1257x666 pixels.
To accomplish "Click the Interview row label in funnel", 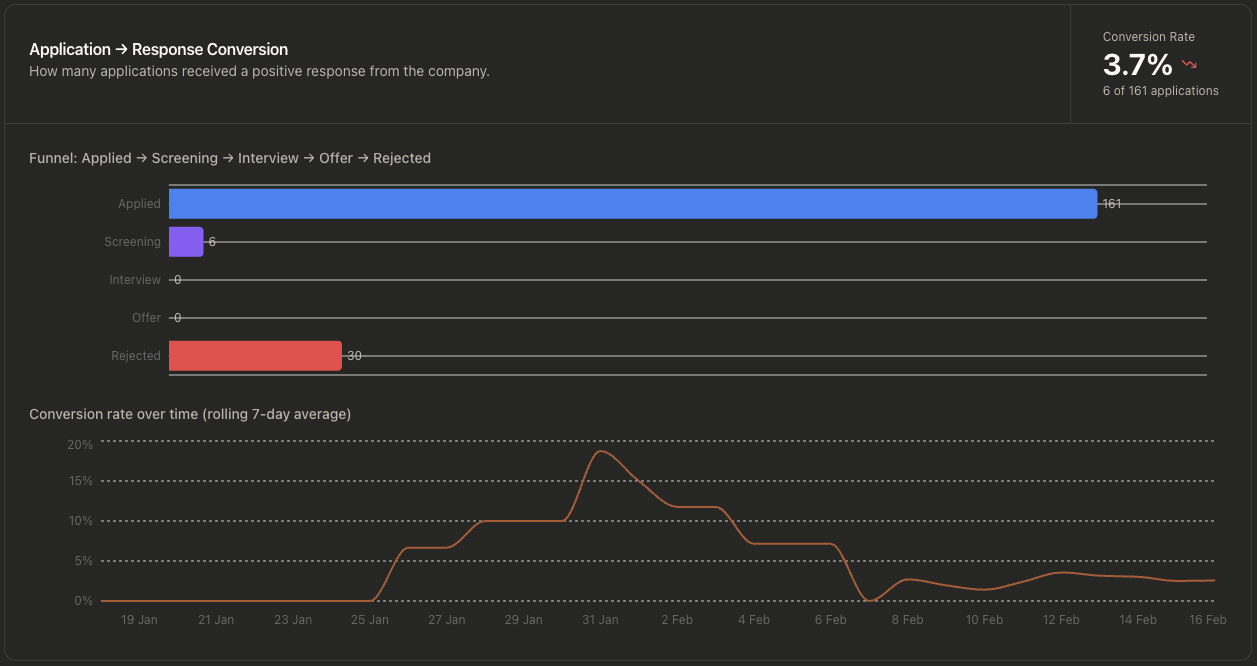I will coord(135,280).
